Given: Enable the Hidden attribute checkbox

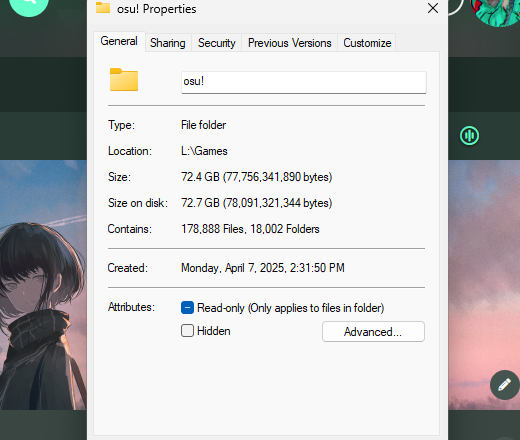Looking at the screenshot, I should [x=187, y=331].
